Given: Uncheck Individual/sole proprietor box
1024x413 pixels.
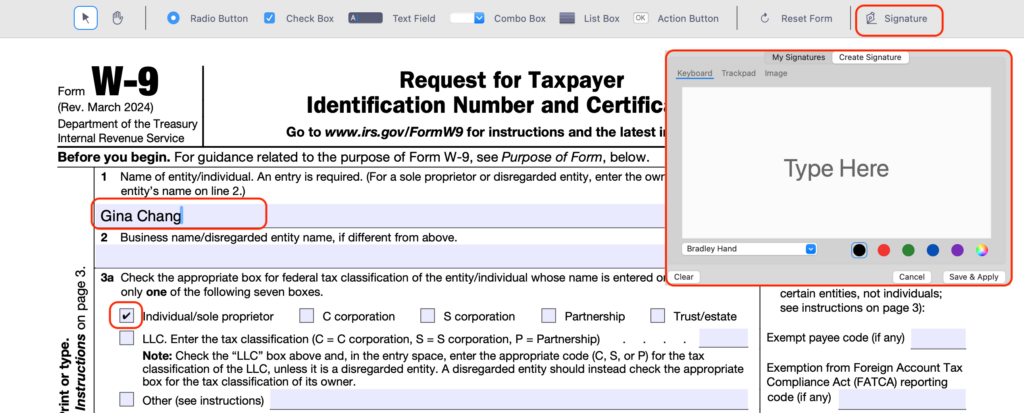Looking at the screenshot, I should pyautogui.click(x=127, y=316).
